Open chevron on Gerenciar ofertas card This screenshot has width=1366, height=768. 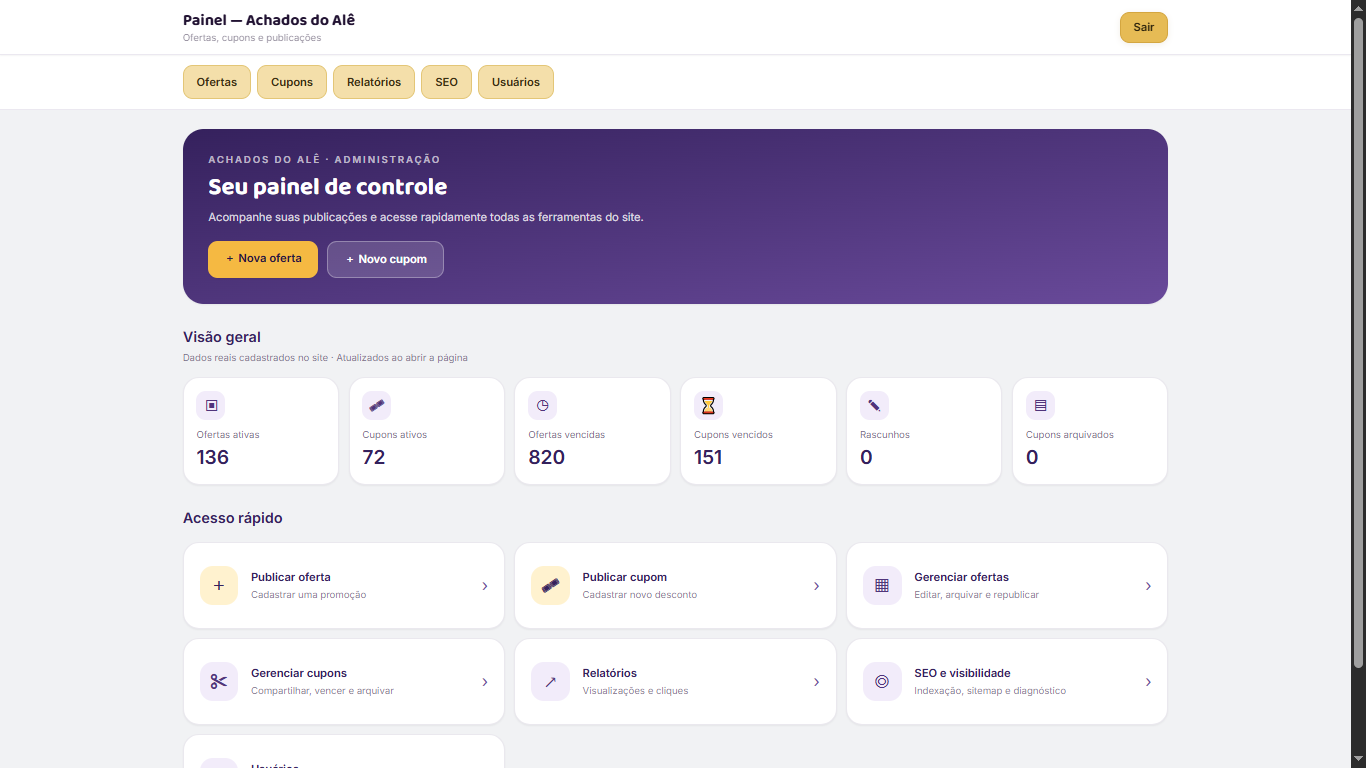click(x=1148, y=586)
